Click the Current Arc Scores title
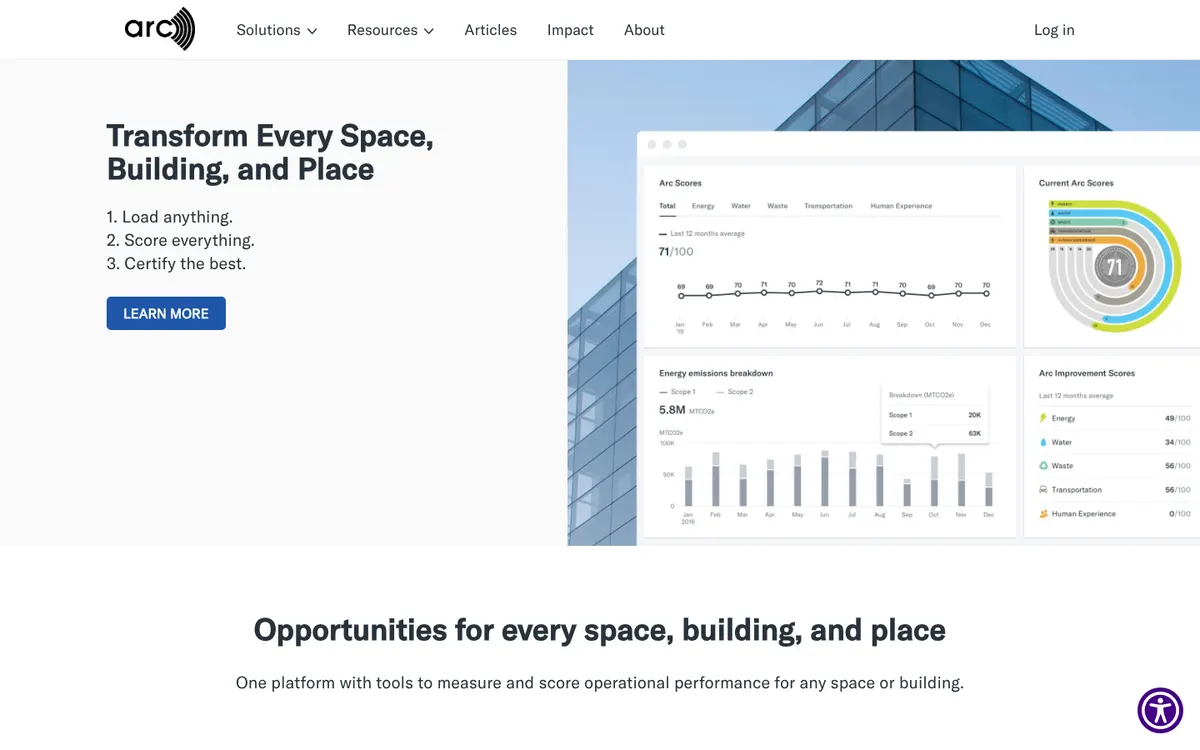 (x=1076, y=183)
